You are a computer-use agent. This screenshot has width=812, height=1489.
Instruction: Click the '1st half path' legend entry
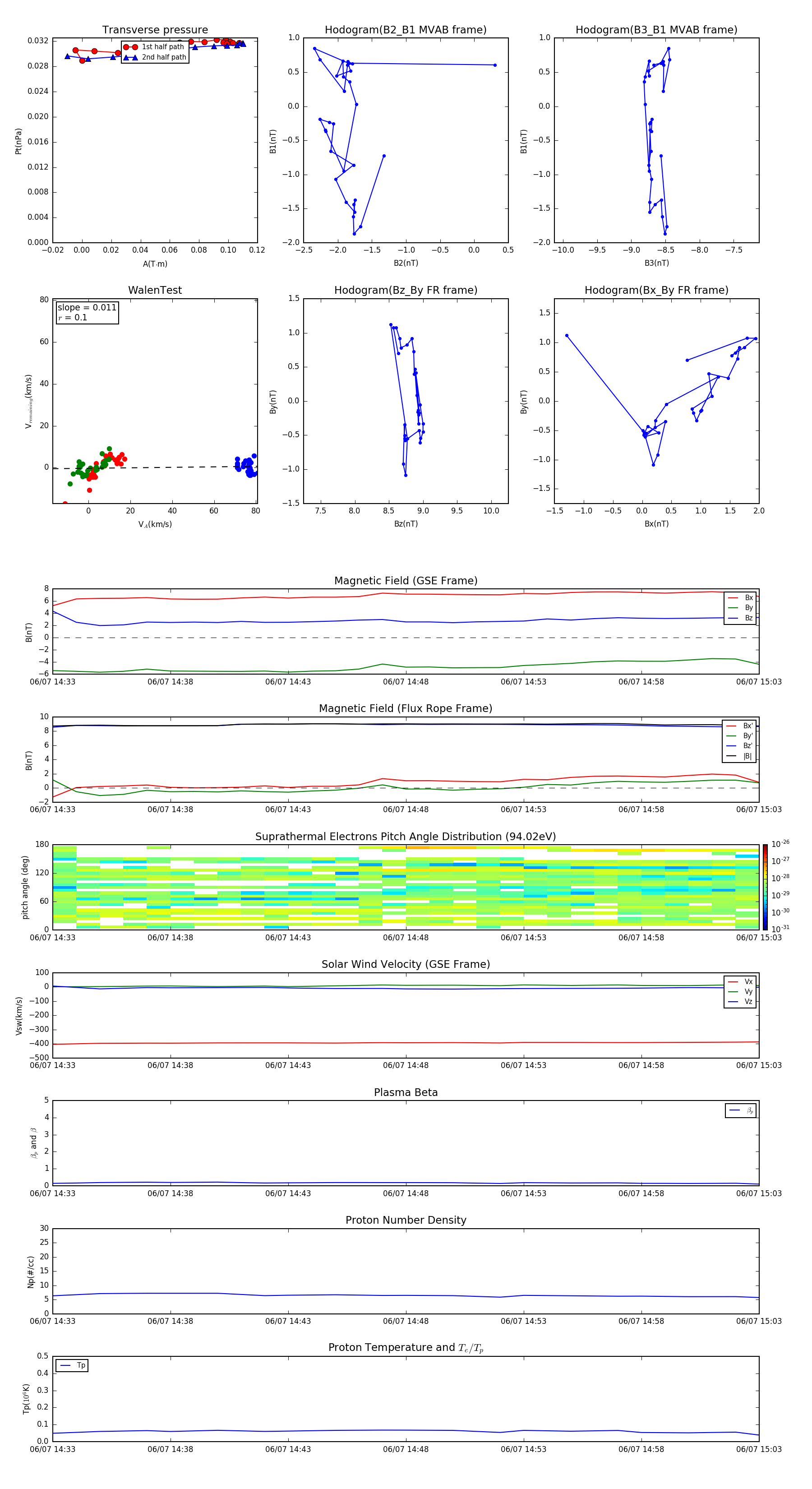tap(154, 47)
